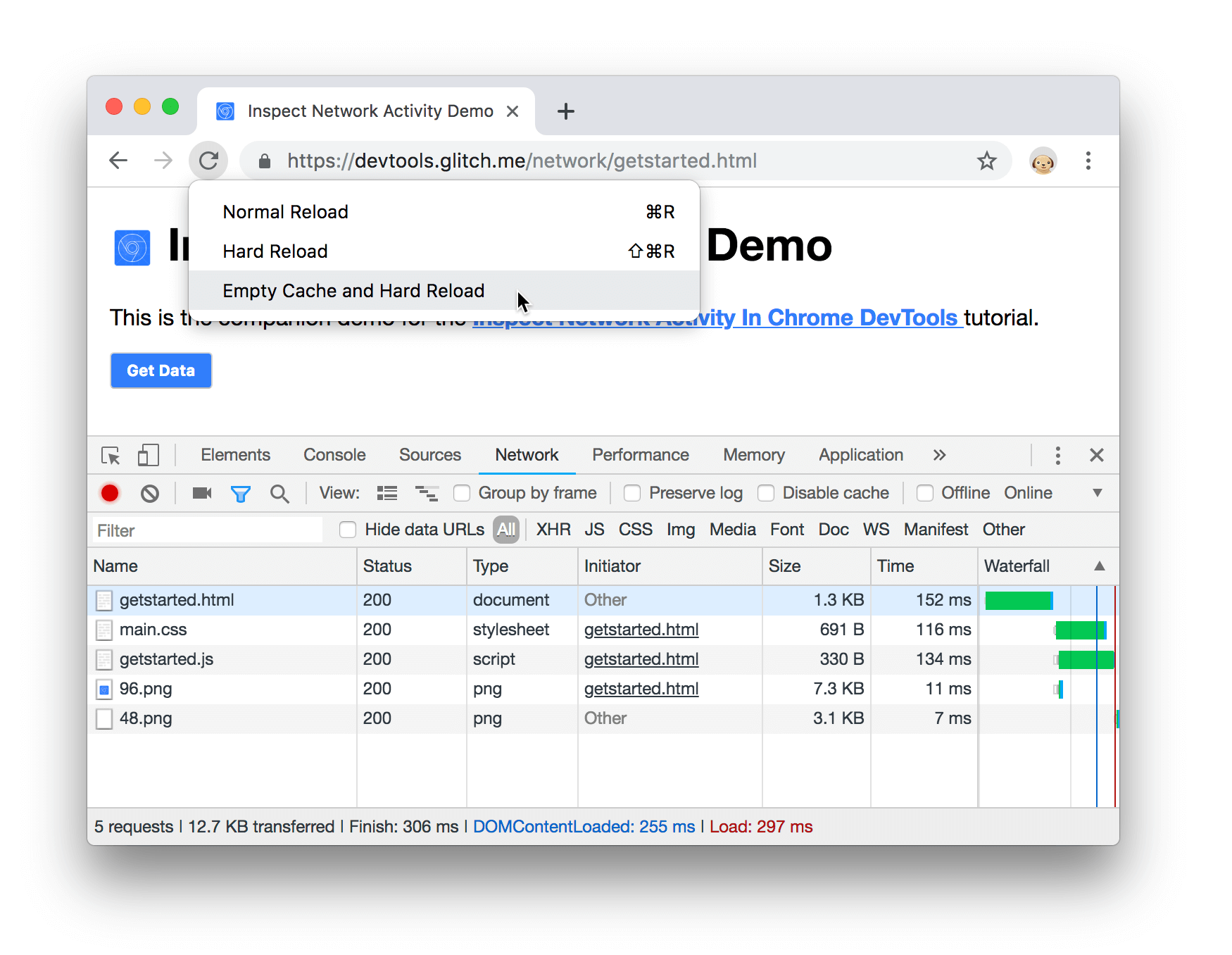1232x955 pixels.
Task: Click the Waterfall sort arrow
Action: (1100, 566)
